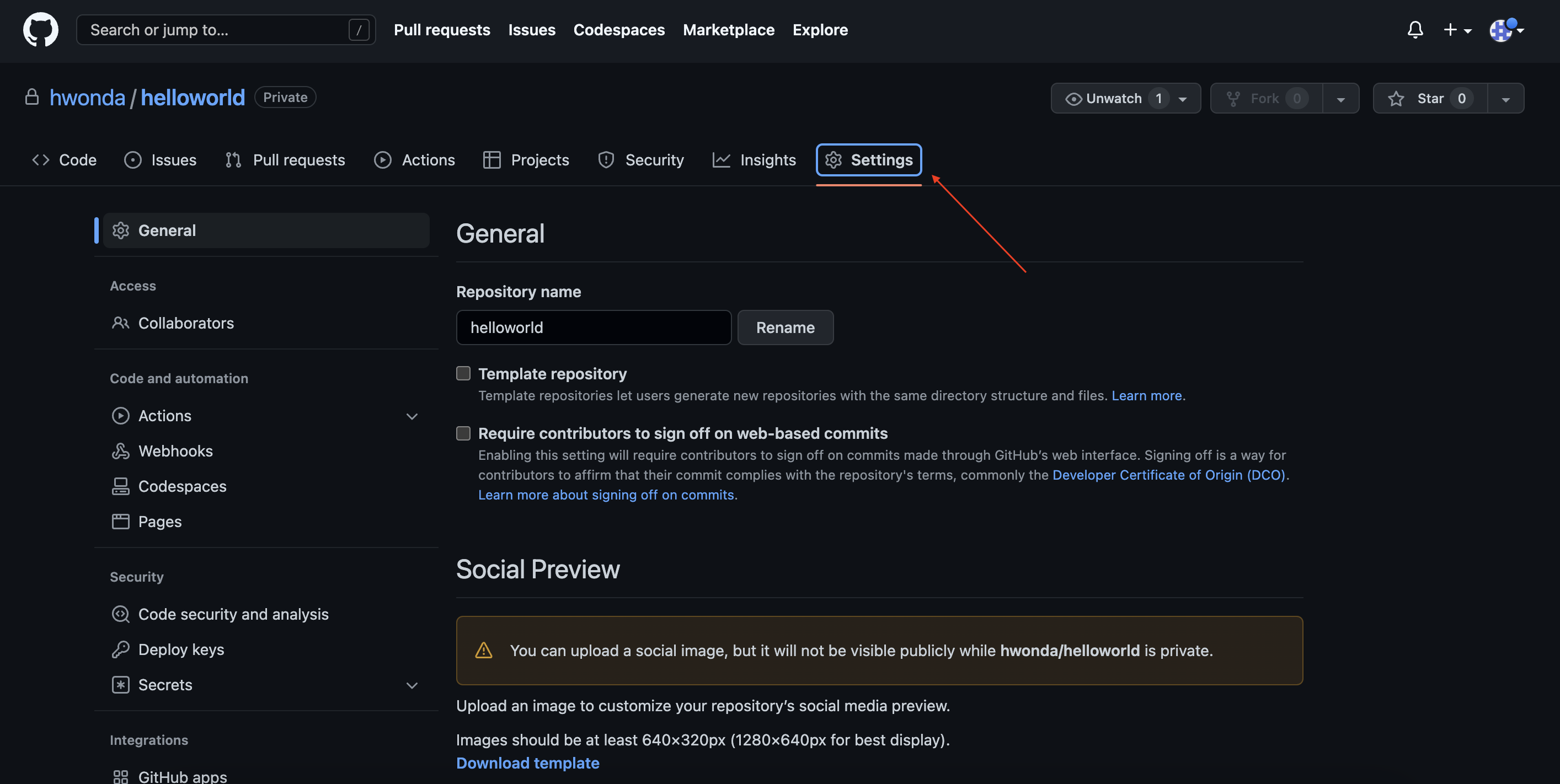The width and height of the screenshot is (1560, 784).
Task: Open the Star lists dropdown arrow
Action: click(x=1505, y=99)
